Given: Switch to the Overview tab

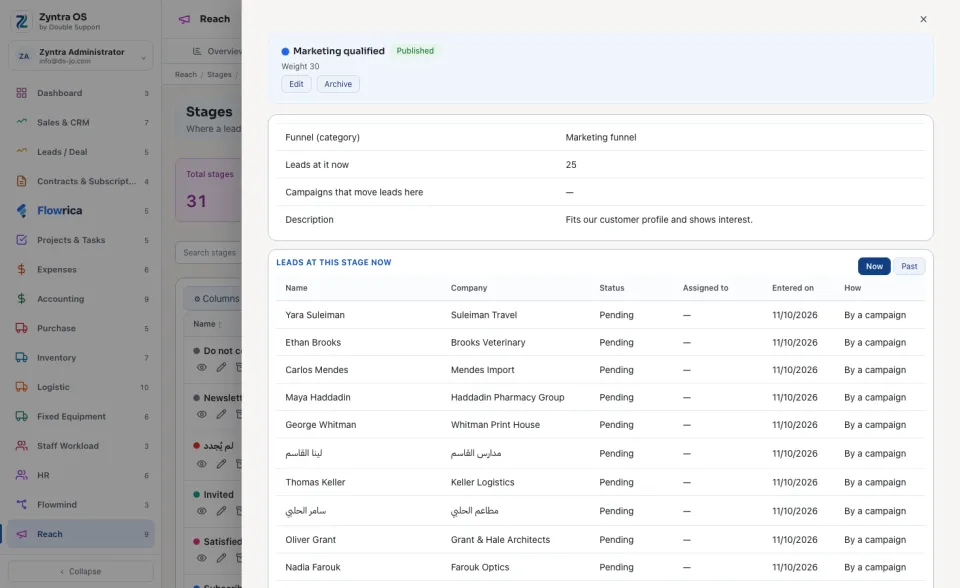Looking at the screenshot, I should point(217,51).
